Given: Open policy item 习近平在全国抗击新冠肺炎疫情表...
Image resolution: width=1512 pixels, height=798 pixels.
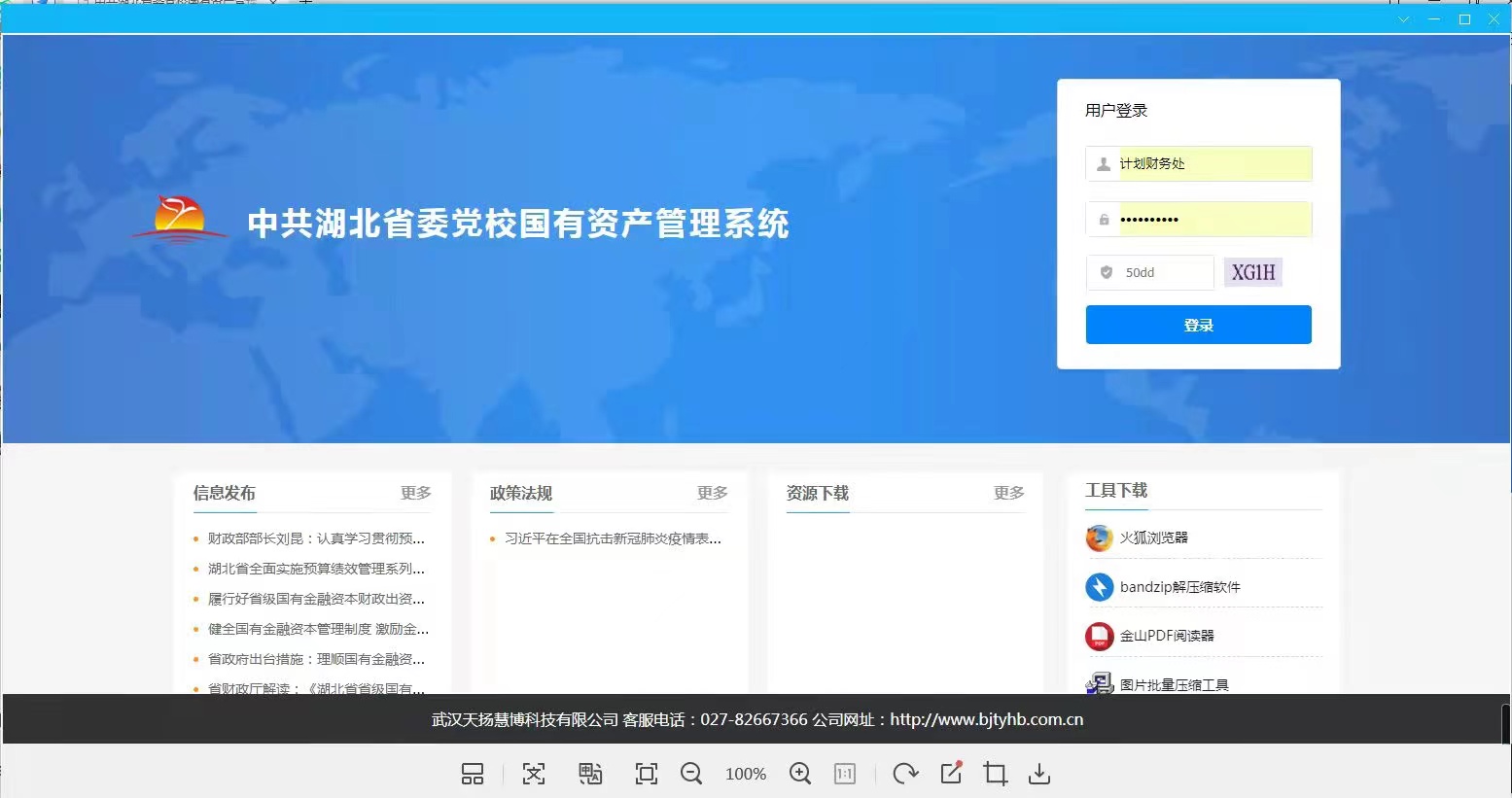Looking at the screenshot, I should [x=613, y=538].
